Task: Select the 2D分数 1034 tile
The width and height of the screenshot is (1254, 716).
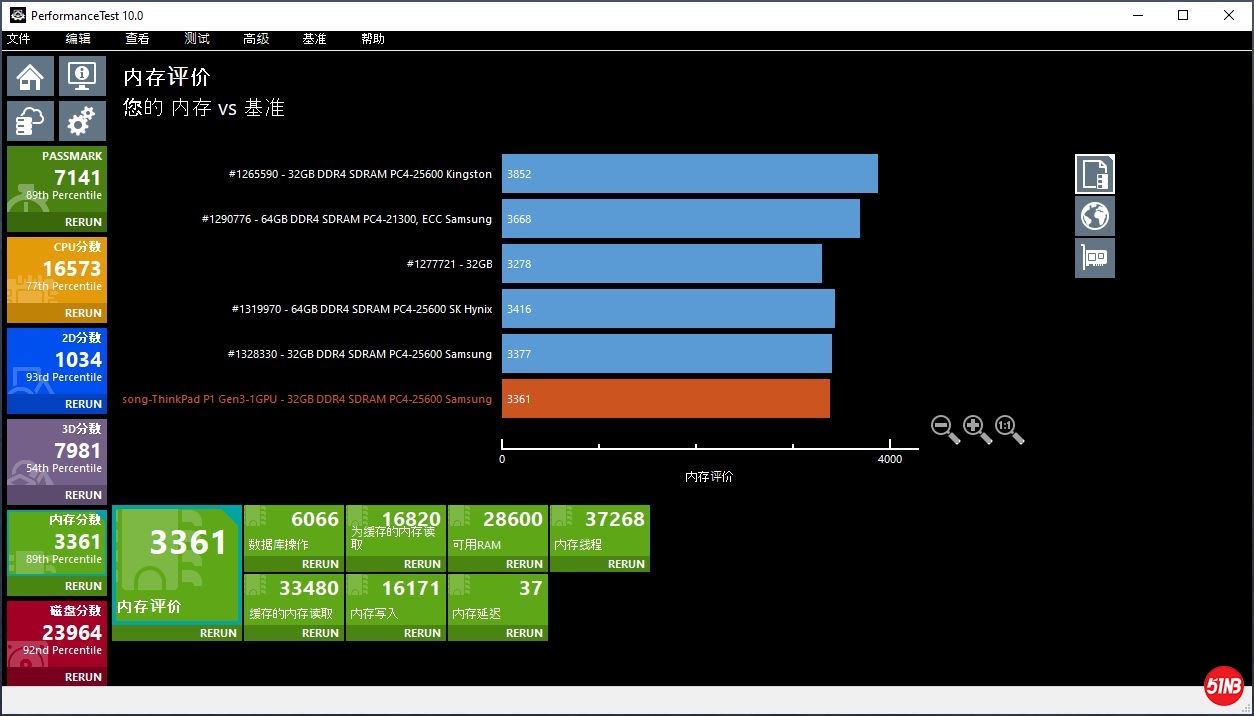Action: tap(56, 363)
